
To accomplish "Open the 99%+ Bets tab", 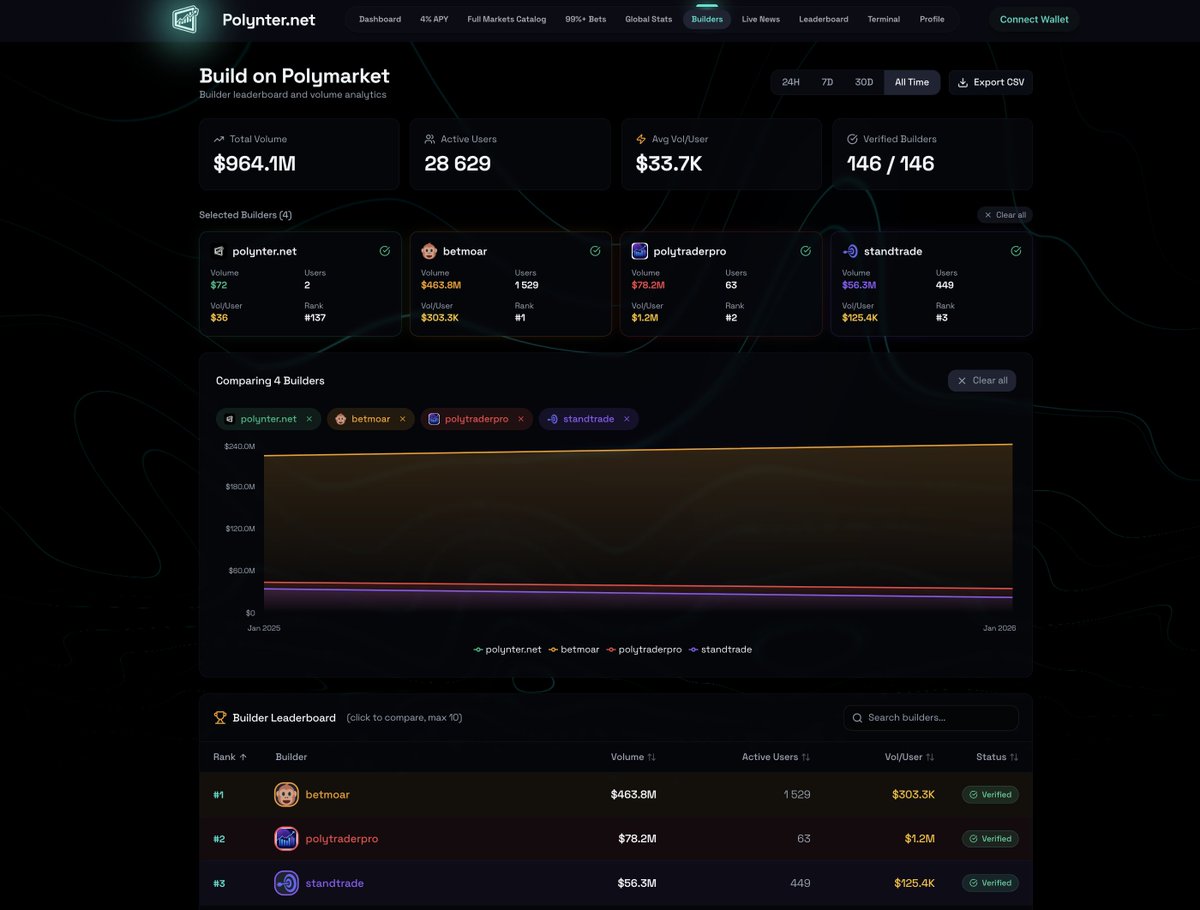I will pyautogui.click(x=585, y=19).
